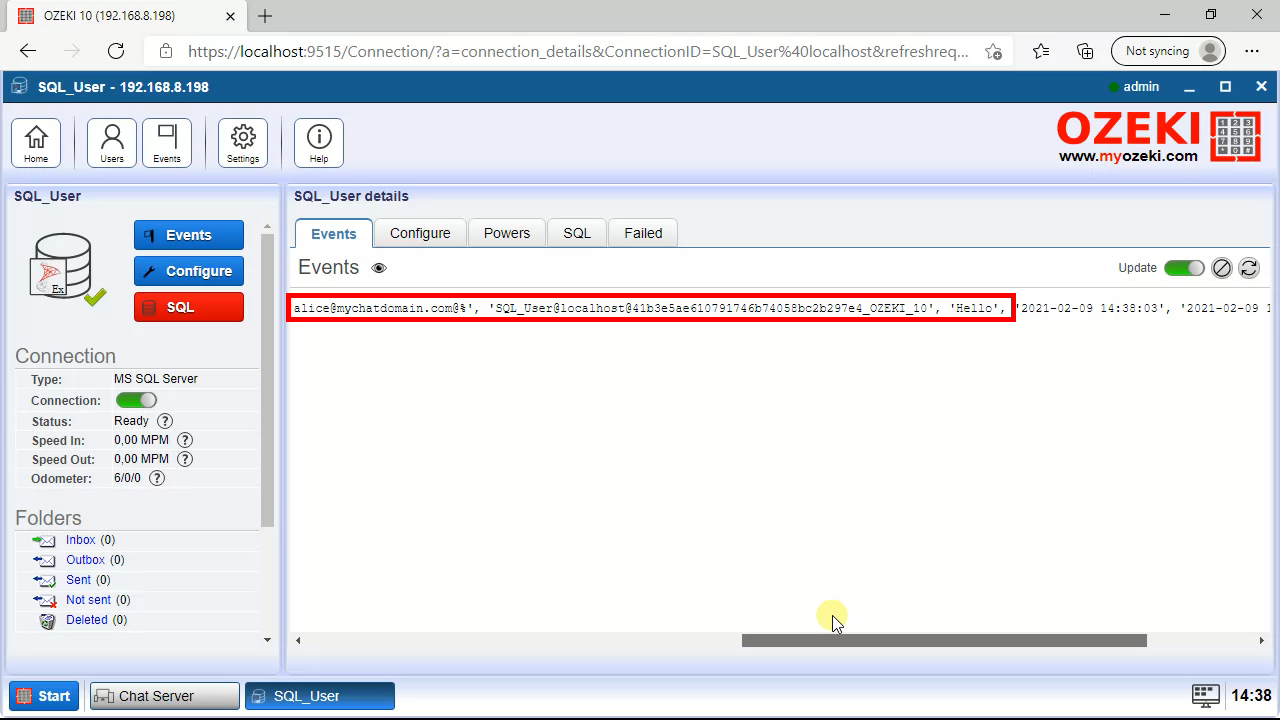Open the Inbox folder link
The height and width of the screenshot is (720, 1280).
click(81, 540)
